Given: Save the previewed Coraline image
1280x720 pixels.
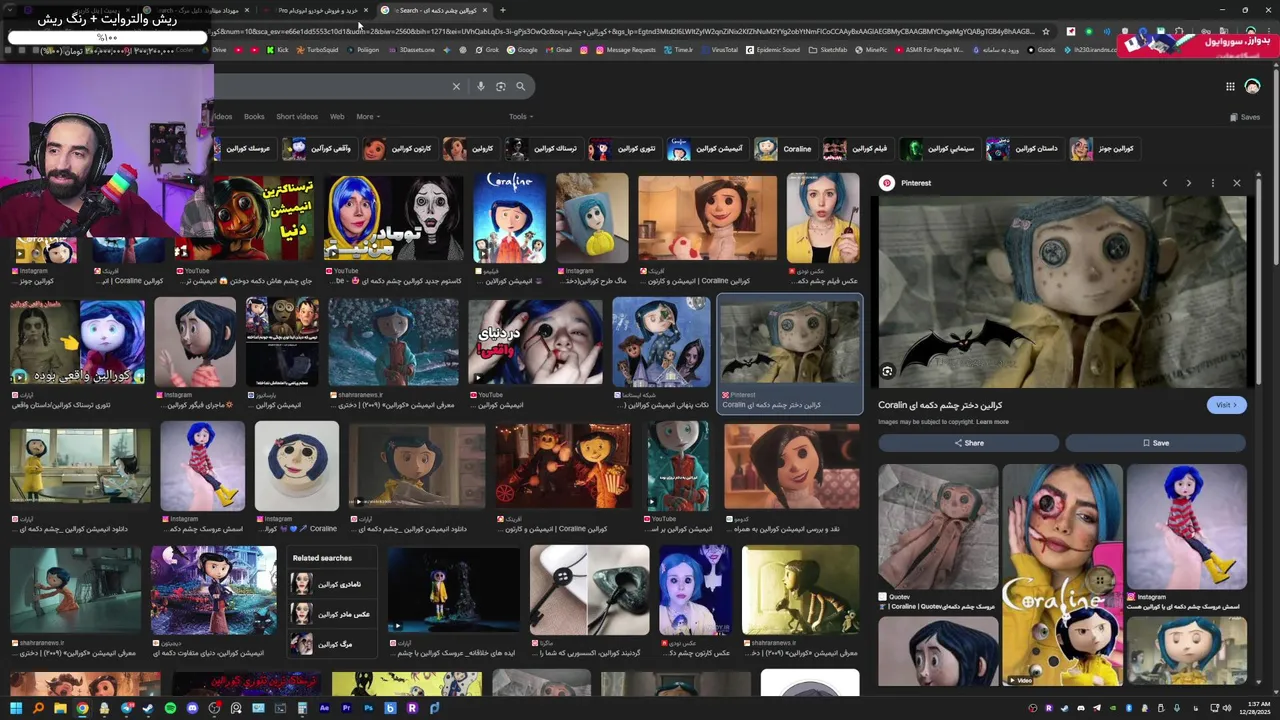Looking at the screenshot, I should pos(1155,443).
